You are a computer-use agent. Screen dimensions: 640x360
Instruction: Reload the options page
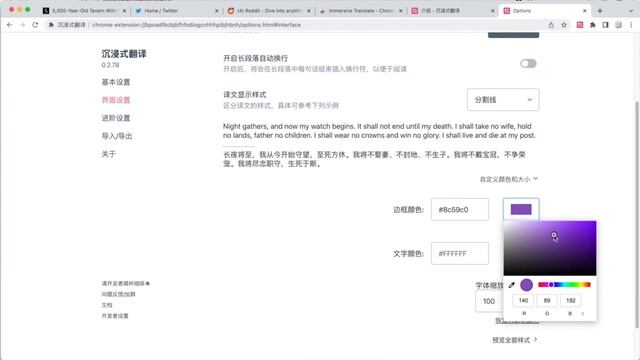click(x=35, y=25)
